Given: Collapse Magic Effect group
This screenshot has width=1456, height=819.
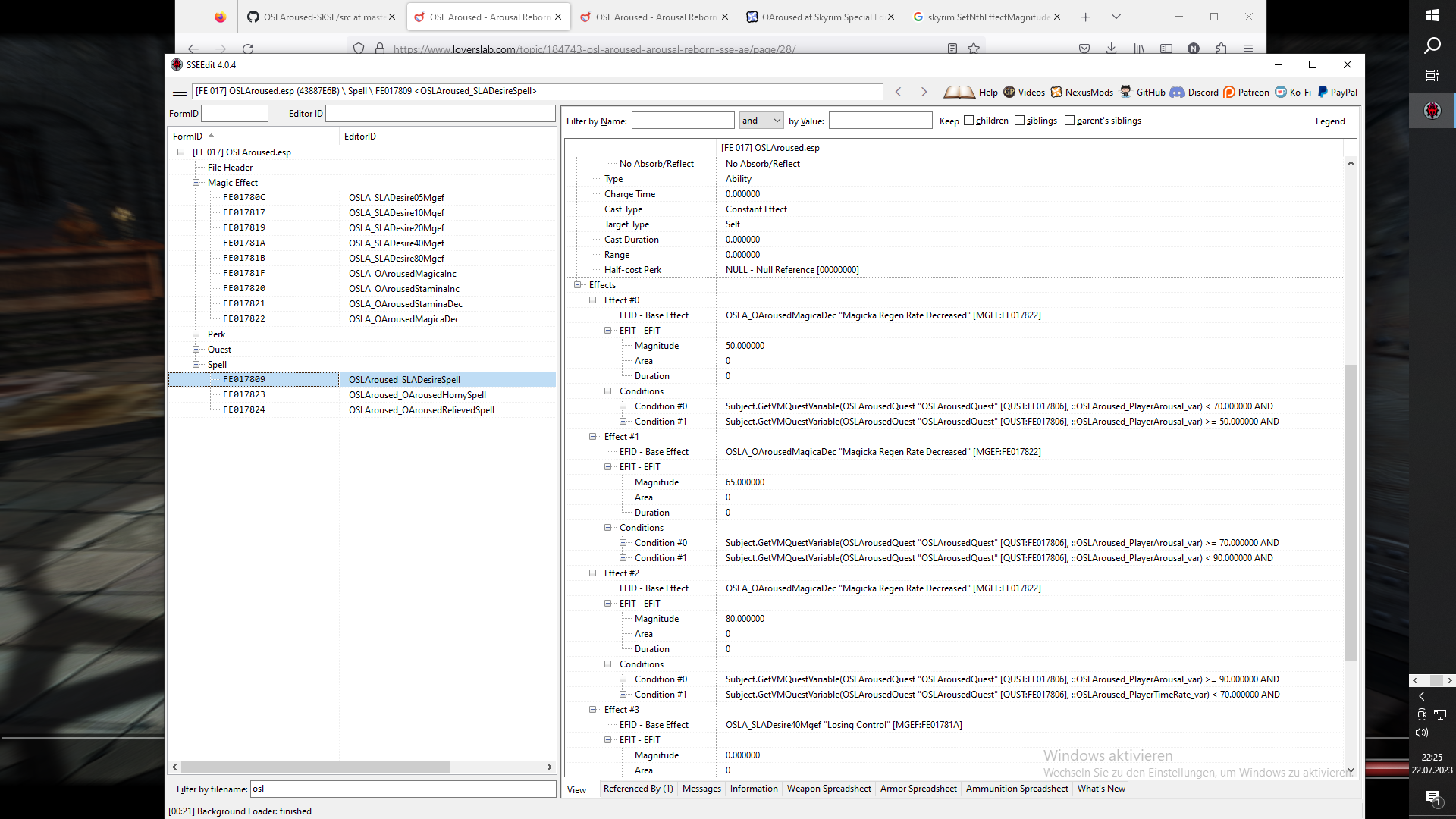Looking at the screenshot, I should pos(196,183).
